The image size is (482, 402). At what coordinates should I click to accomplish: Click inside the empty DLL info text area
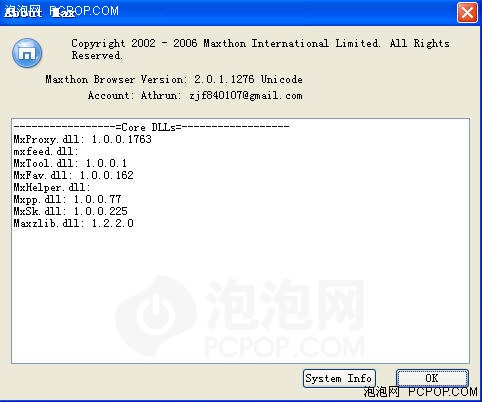click(240, 293)
